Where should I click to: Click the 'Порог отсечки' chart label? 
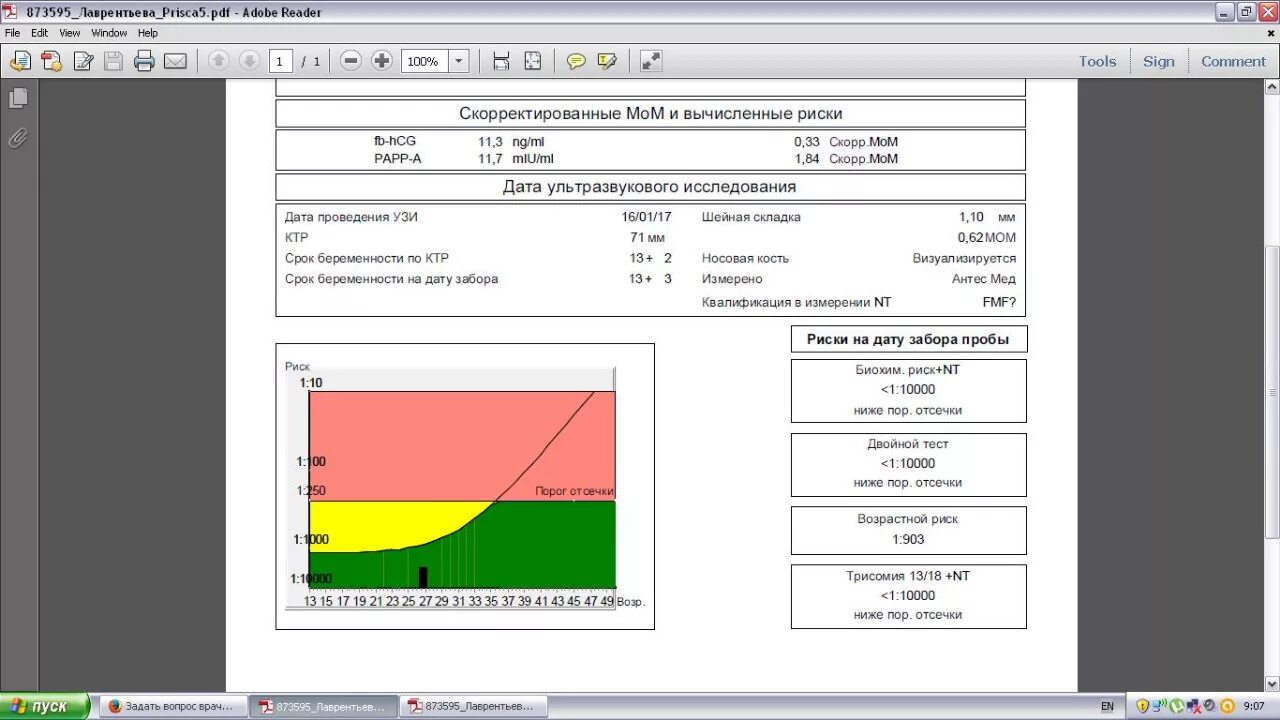574,491
